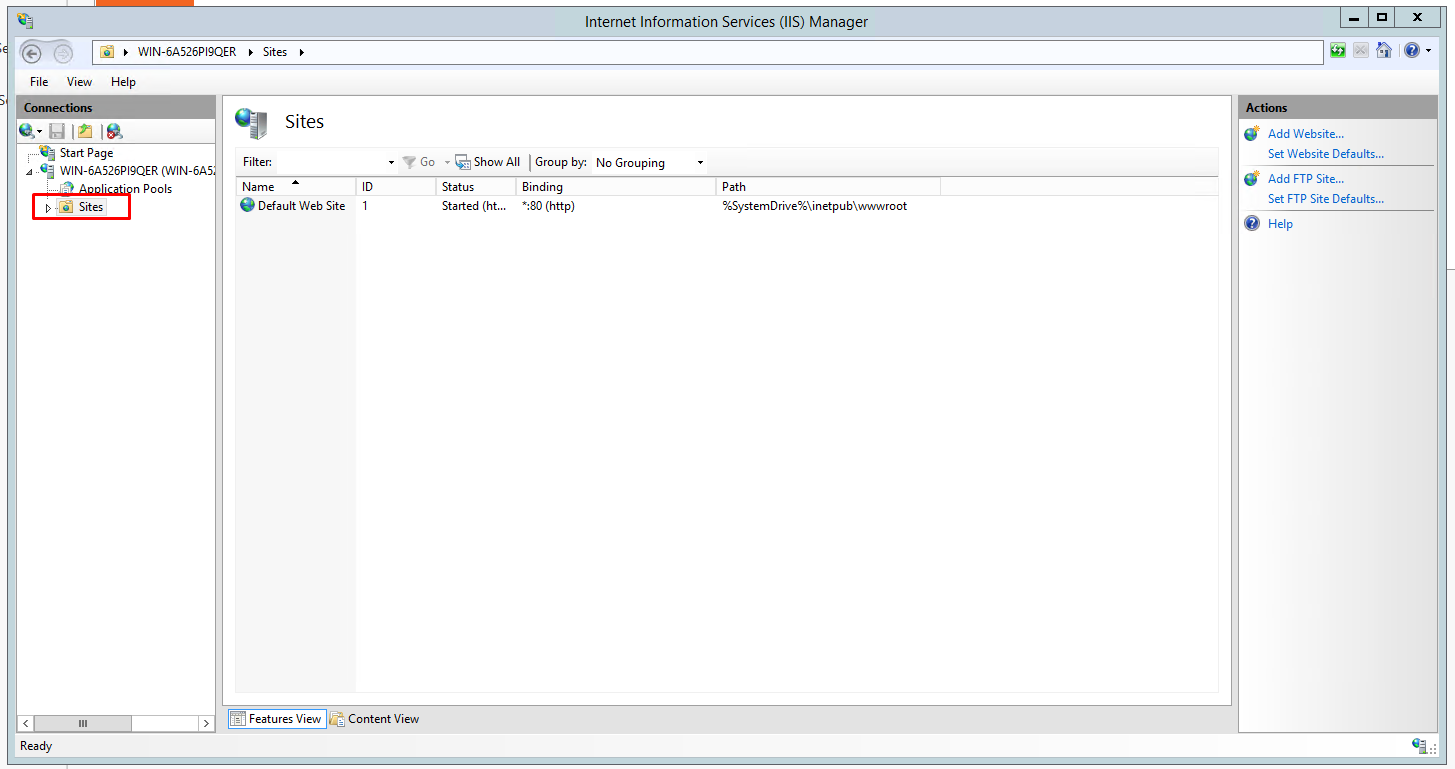This screenshot has width=1455, height=769.
Task: Sort by the Path column header
Action: pos(828,187)
